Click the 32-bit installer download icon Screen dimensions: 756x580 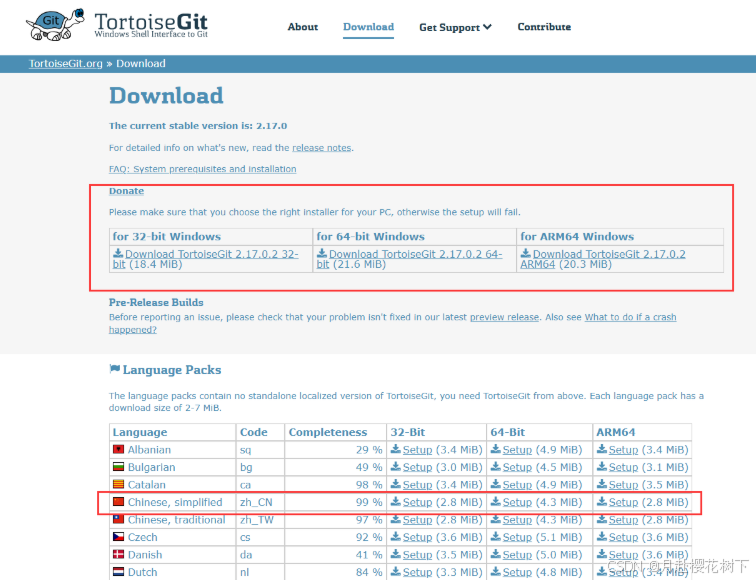[x=118, y=253]
